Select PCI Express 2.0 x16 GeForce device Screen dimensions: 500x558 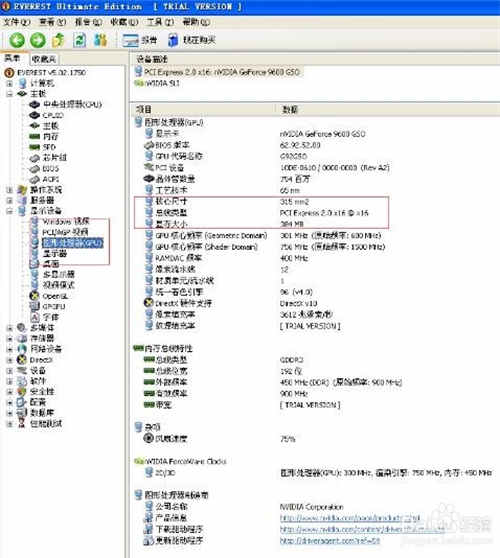pos(221,72)
